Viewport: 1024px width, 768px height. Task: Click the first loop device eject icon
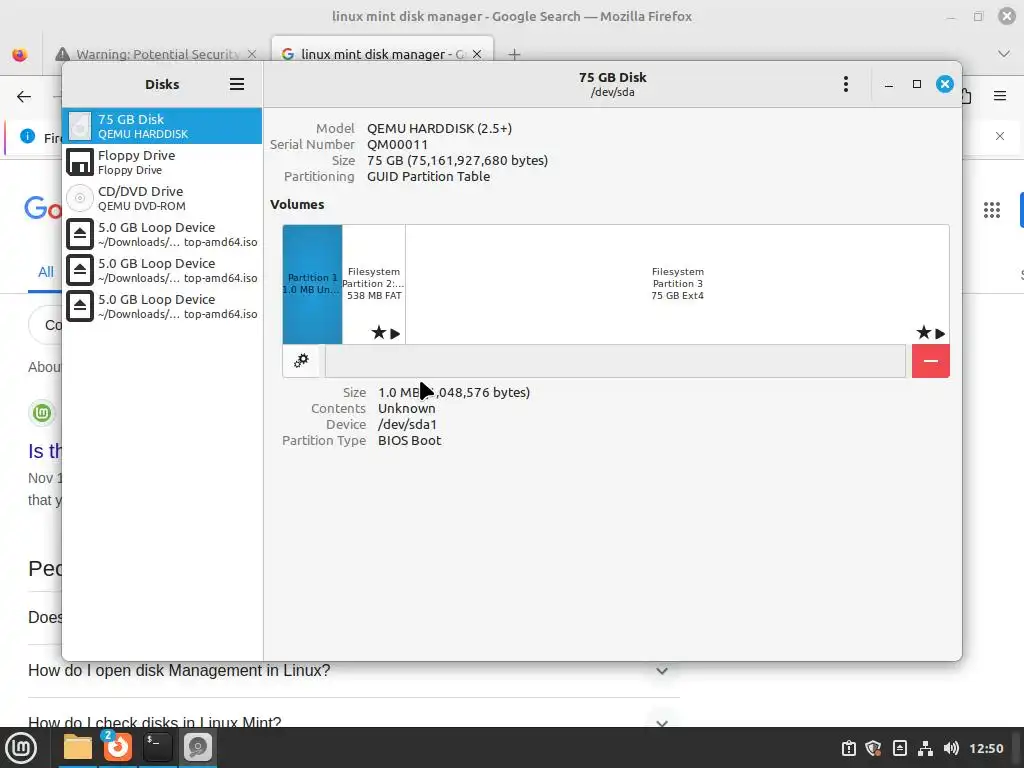(x=80, y=234)
